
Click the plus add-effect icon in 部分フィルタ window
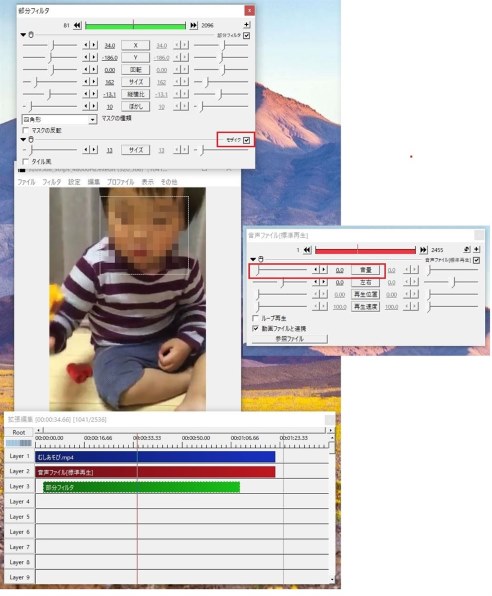(247, 25)
